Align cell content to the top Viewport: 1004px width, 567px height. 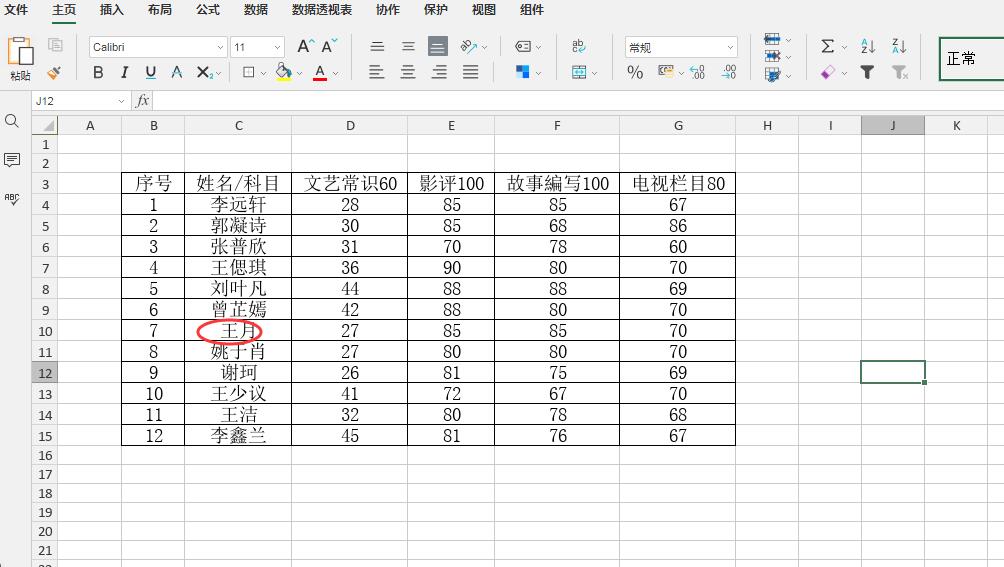point(377,46)
